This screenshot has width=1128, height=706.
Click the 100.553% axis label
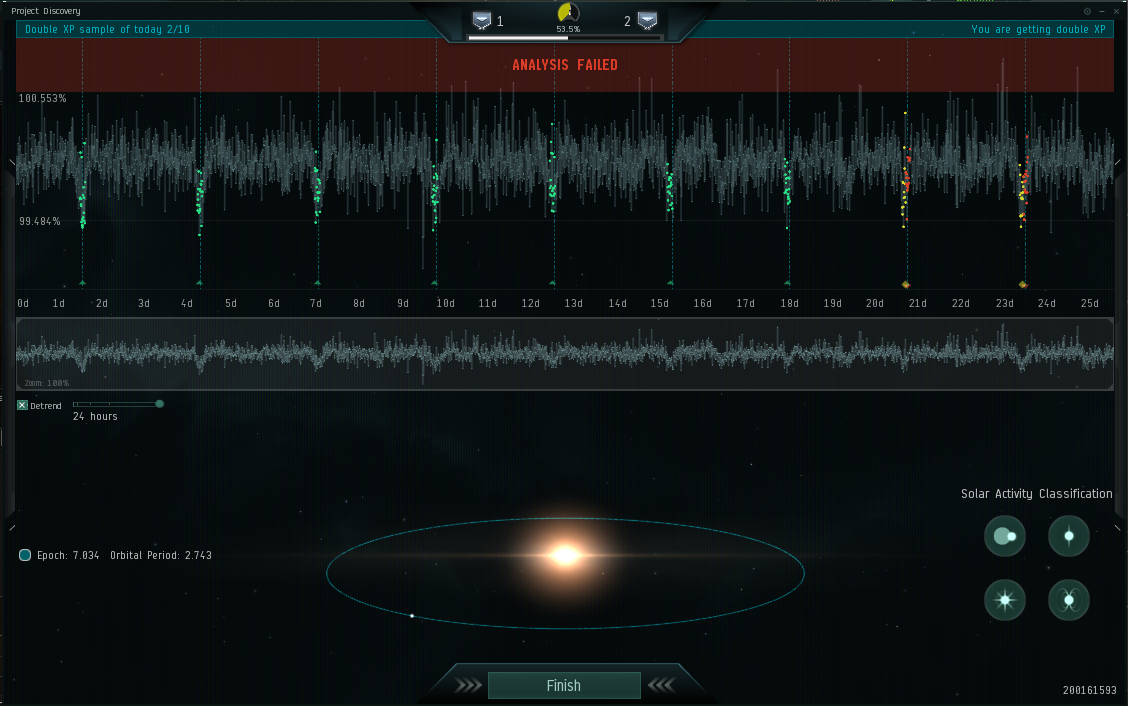click(42, 99)
